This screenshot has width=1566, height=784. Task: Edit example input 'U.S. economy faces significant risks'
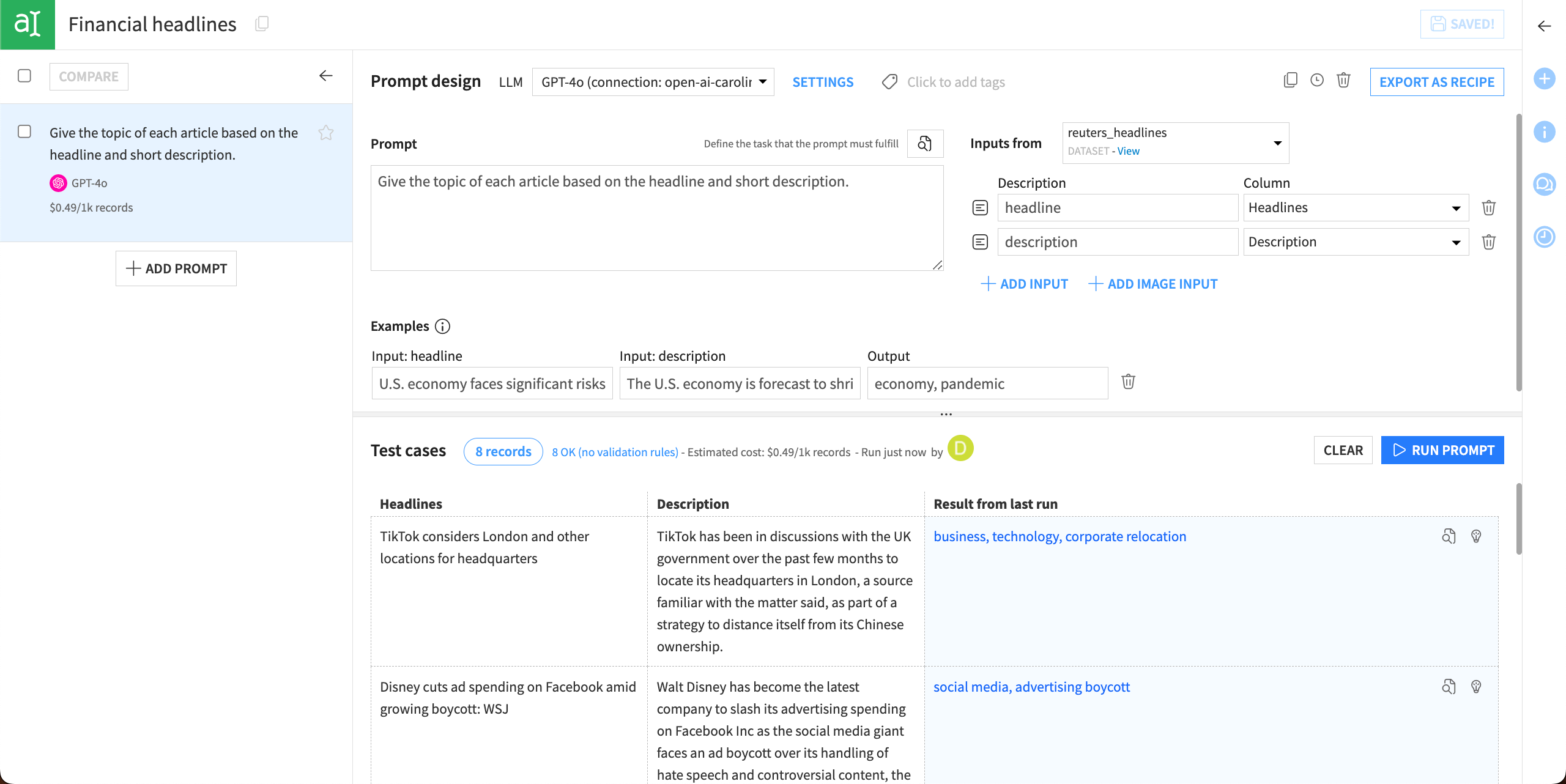click(x=492, y=383)
